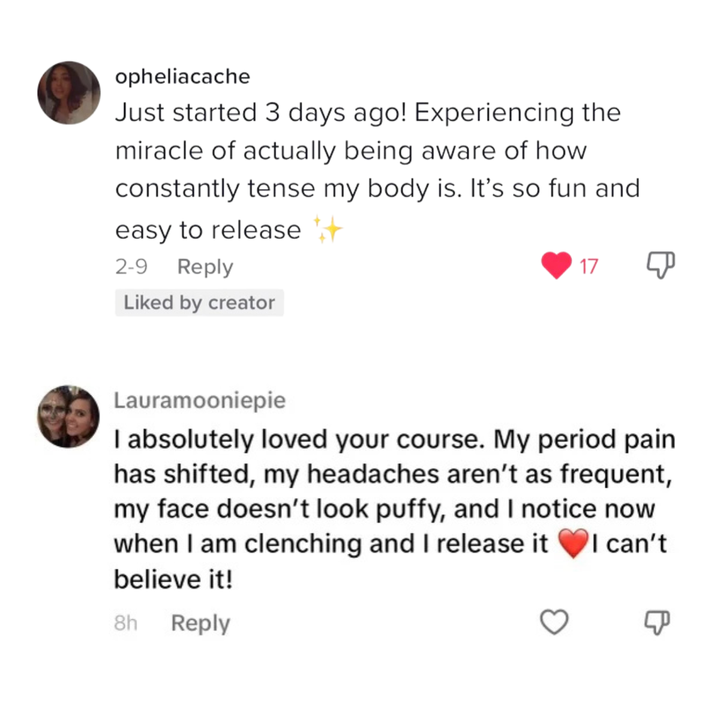This screenshot has width=720, height=720.
Task: Visit the Lauramooniepie username link
Action: (x=200, y=400)
